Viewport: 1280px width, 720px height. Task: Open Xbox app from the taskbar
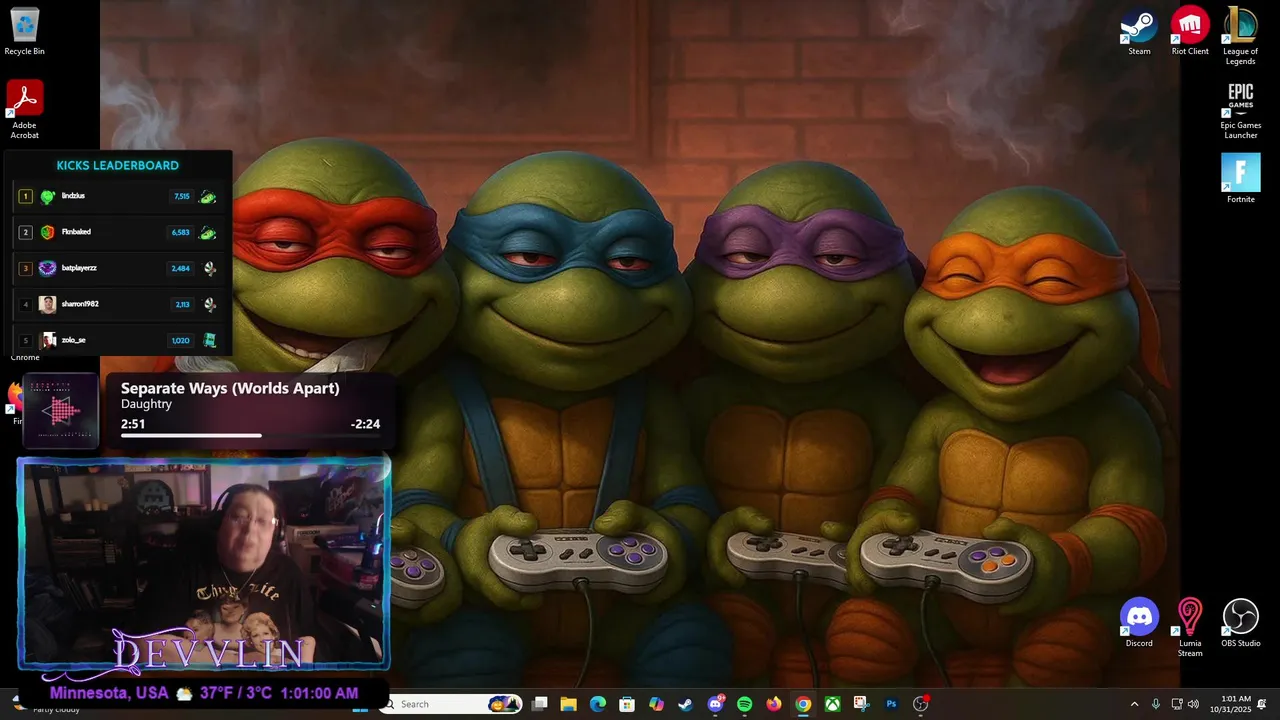pos(832,704)
